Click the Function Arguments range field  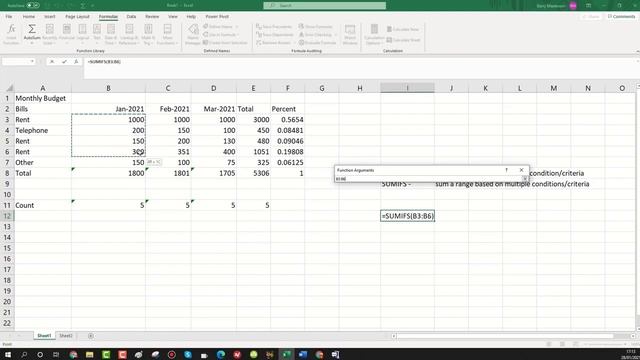pyautogui.click(x=429, y=179)
